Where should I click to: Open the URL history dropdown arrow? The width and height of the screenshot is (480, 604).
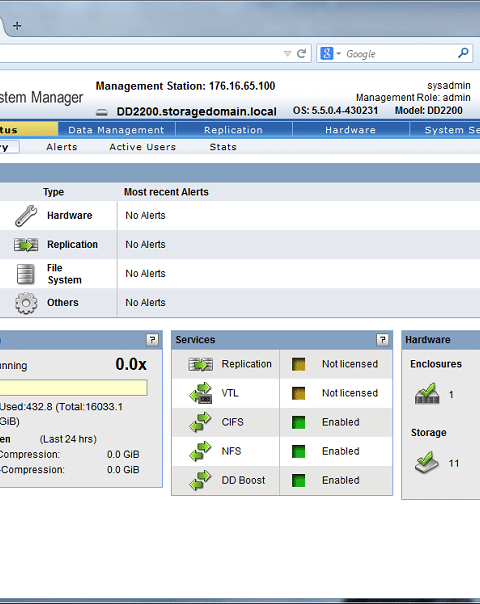(287, 54)
